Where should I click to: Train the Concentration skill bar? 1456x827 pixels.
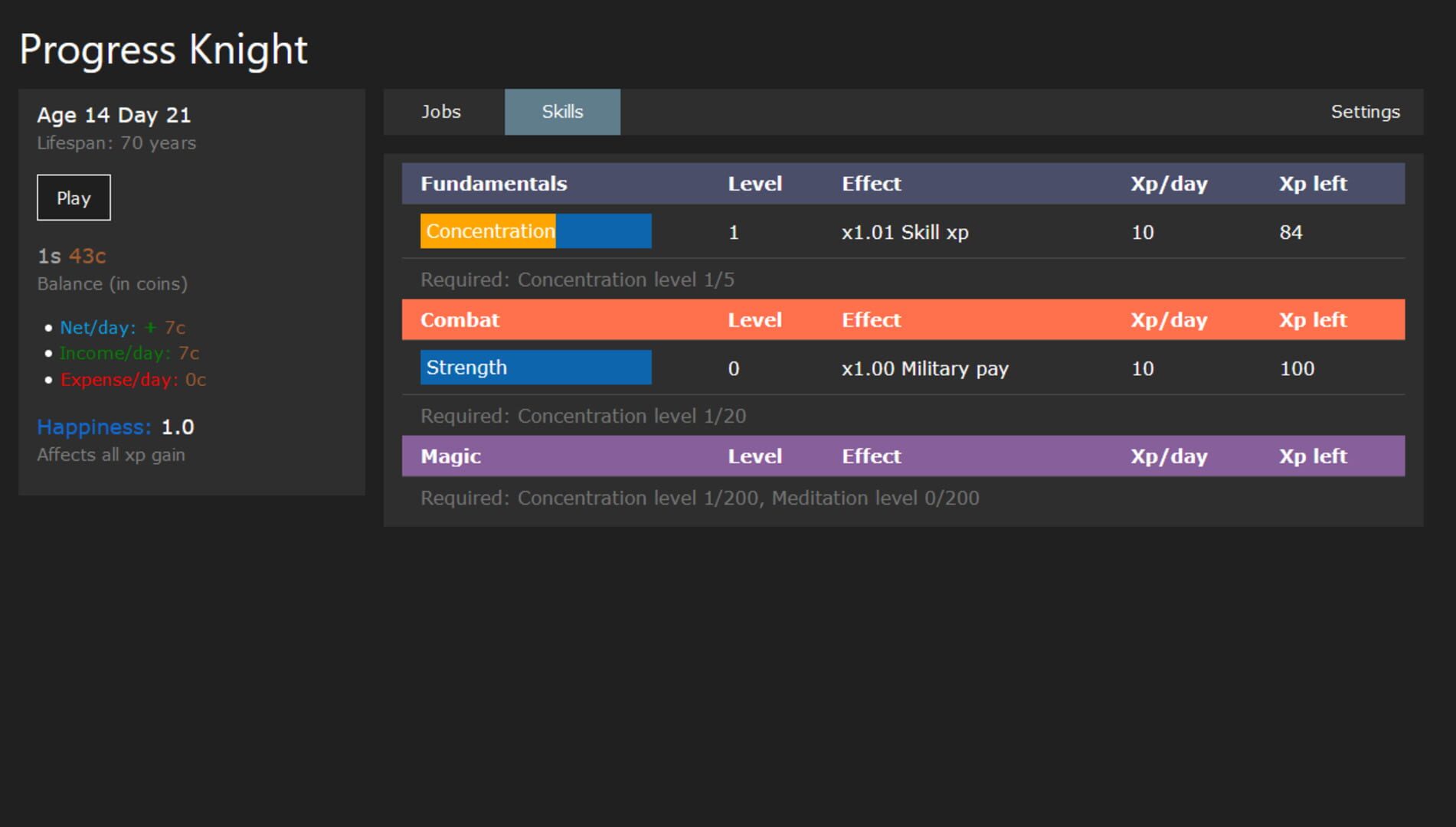pyautogui.click(x=535, y=231)
